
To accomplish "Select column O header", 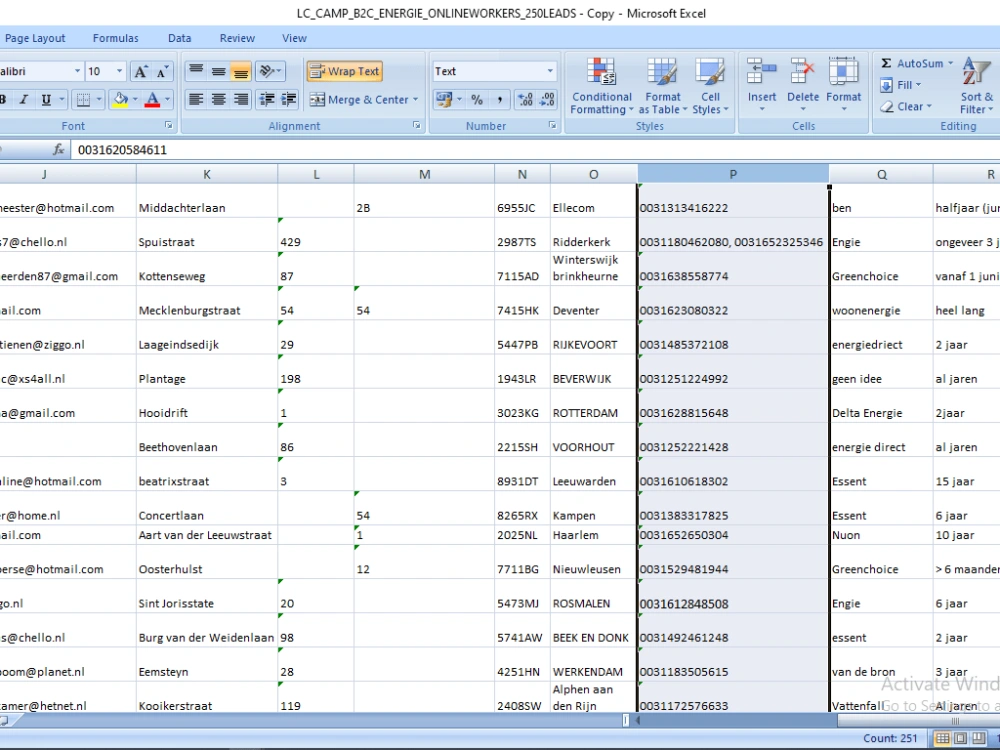I will [x=594, y=174].
